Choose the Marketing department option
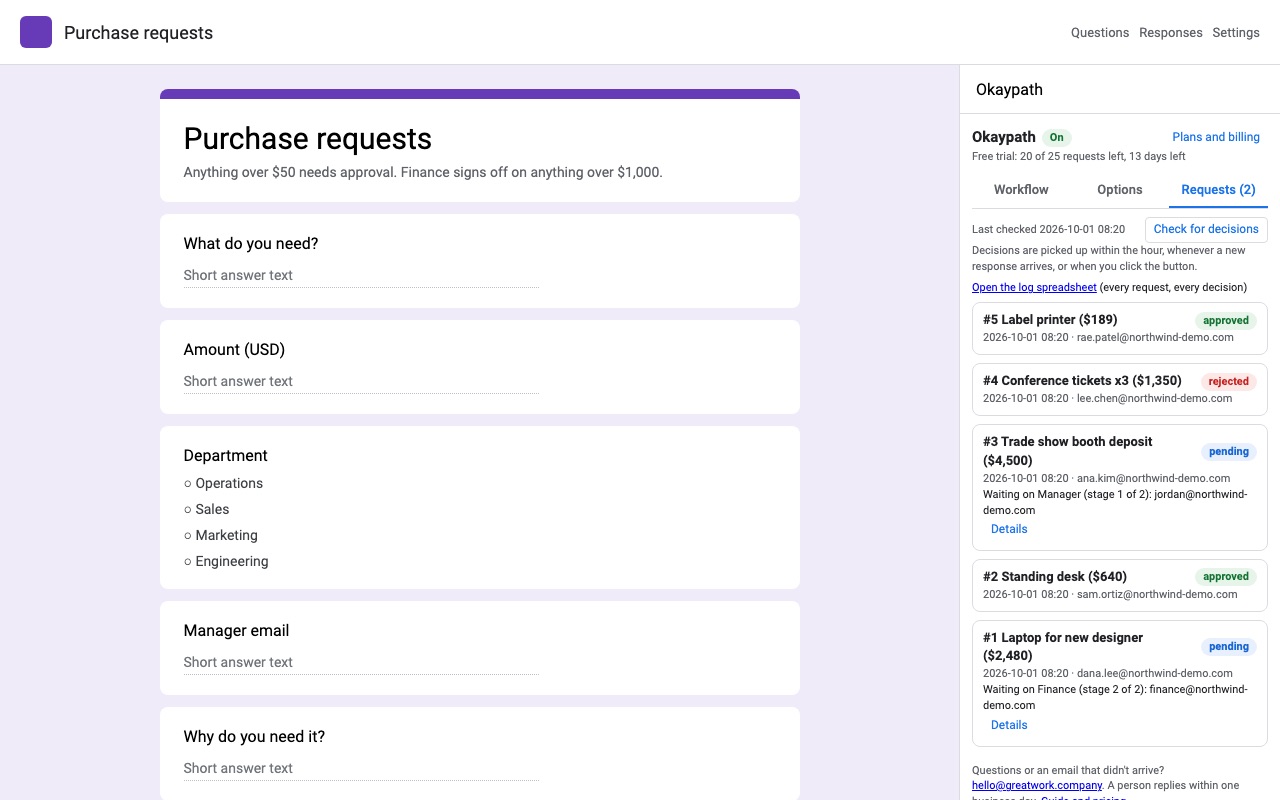 [x=221, y=535]
